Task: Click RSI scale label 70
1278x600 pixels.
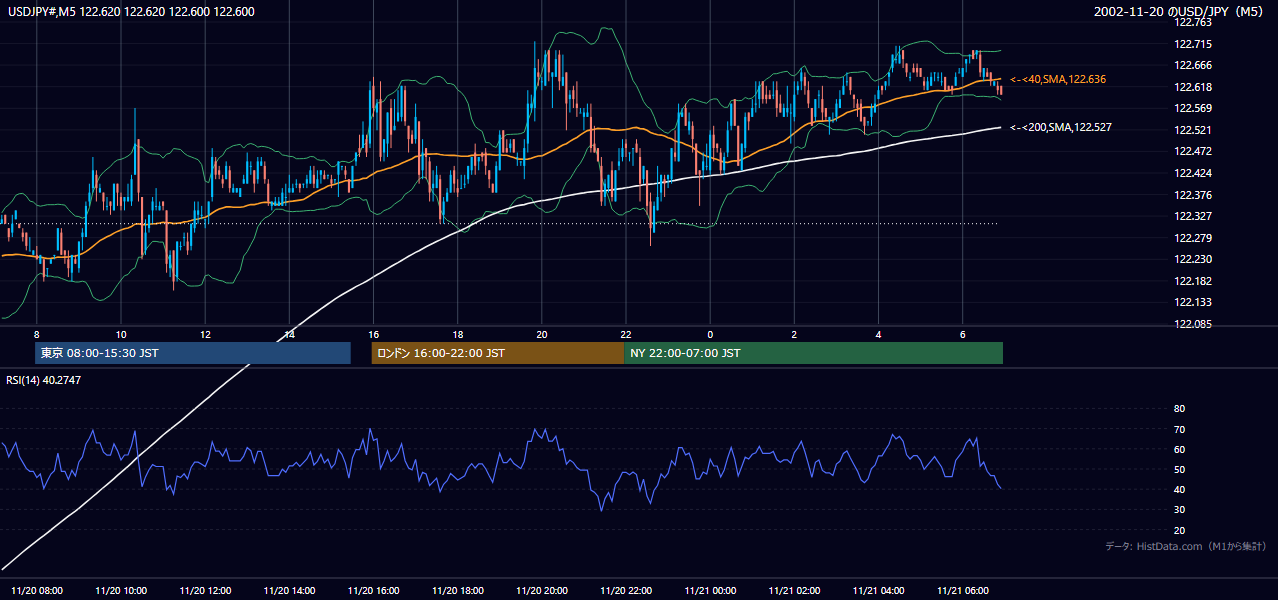Action: 1179,429
